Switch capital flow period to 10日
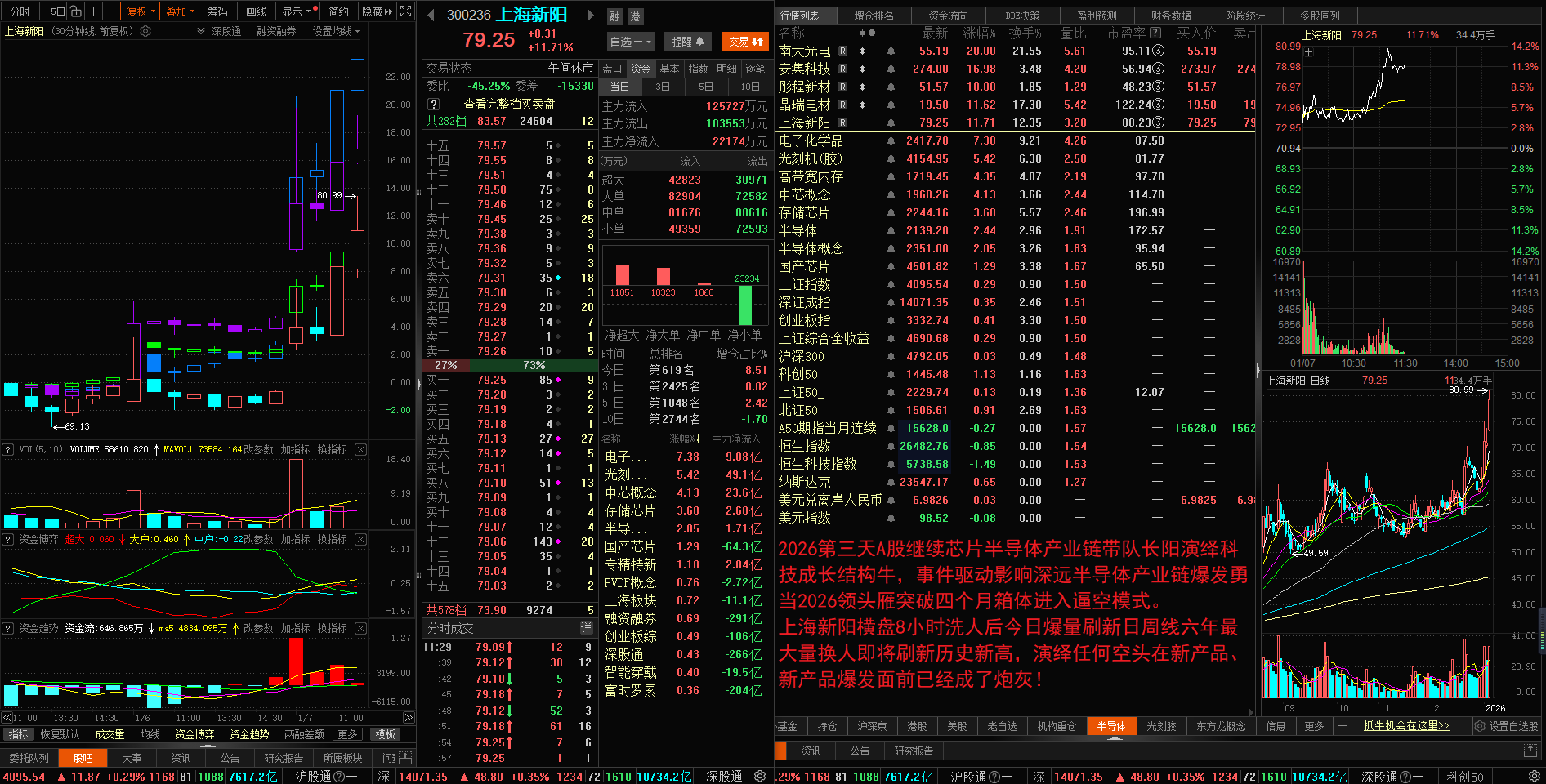Image resolution: width=1546 pixels, height=784 pixels. (750, 87)
